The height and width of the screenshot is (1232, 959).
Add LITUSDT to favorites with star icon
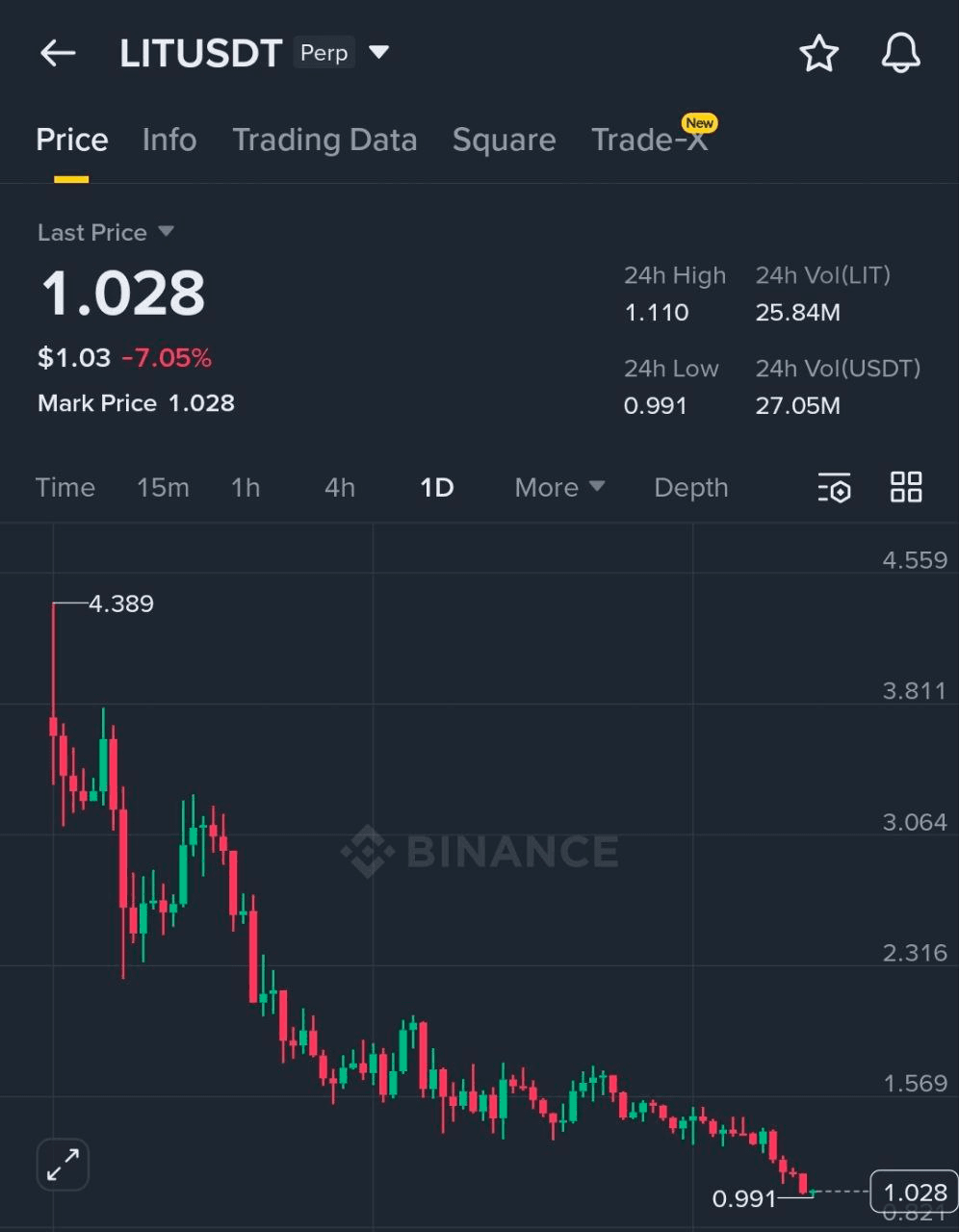pos(819,54)
